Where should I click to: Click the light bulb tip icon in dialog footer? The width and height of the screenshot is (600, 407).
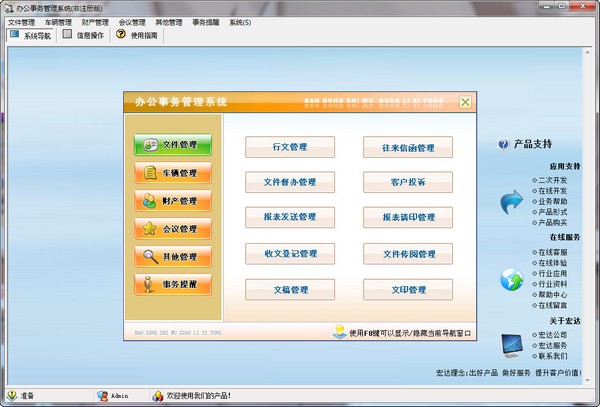(339, 331)
